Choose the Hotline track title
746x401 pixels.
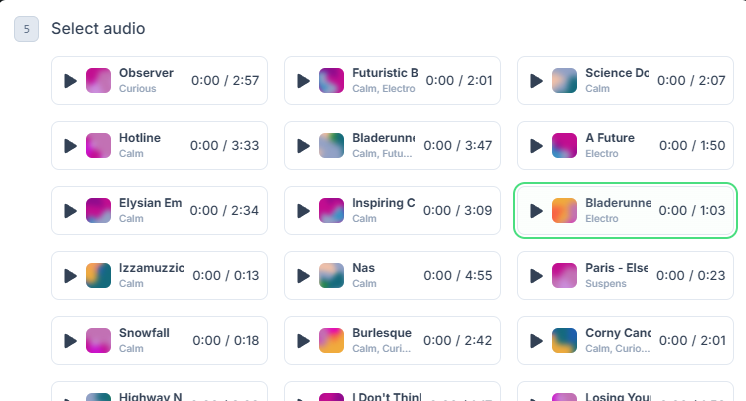pos(140,138)
